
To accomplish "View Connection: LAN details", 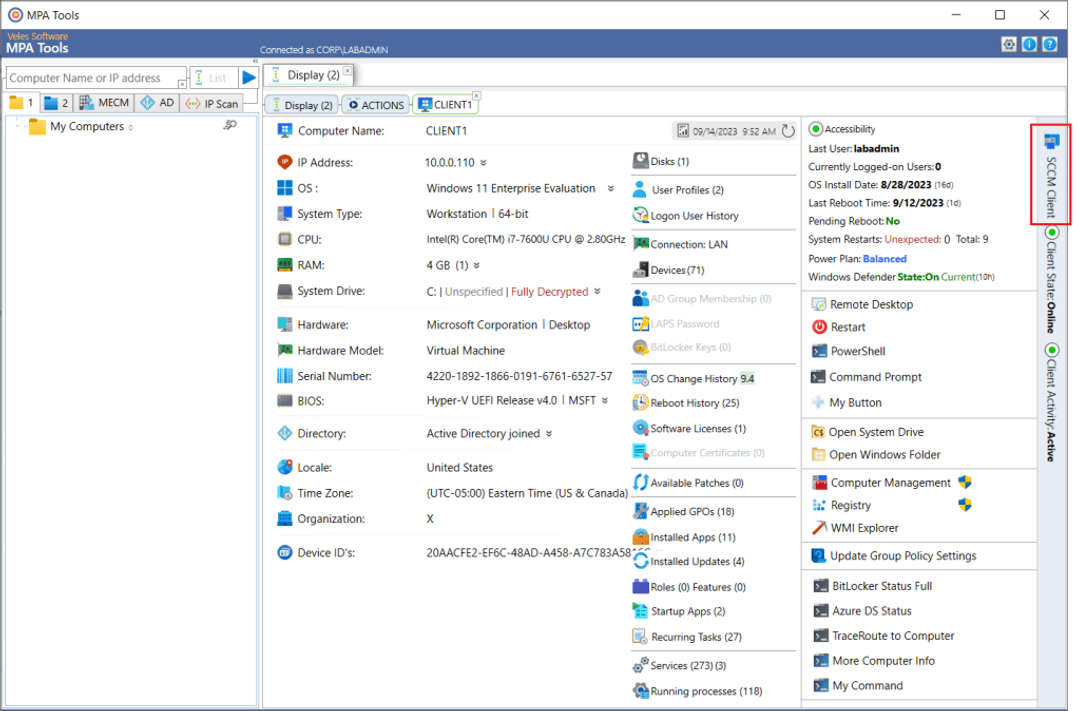I will [681, 245].
